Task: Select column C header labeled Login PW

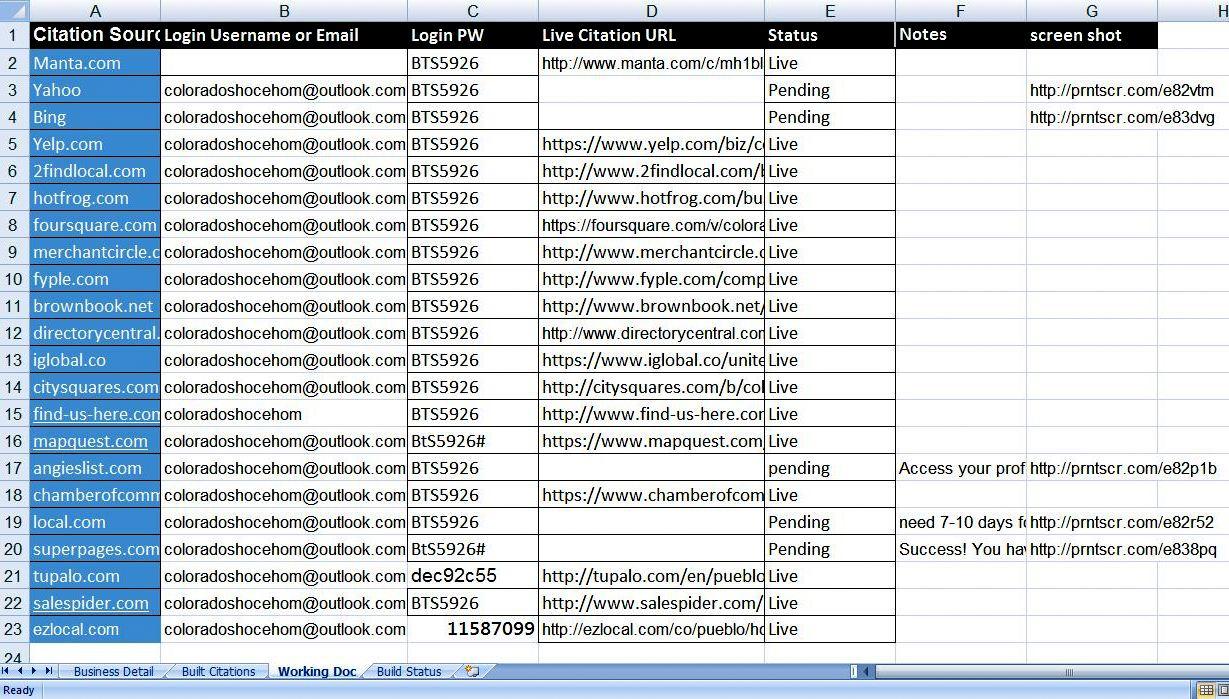Action: click(472, 10)
